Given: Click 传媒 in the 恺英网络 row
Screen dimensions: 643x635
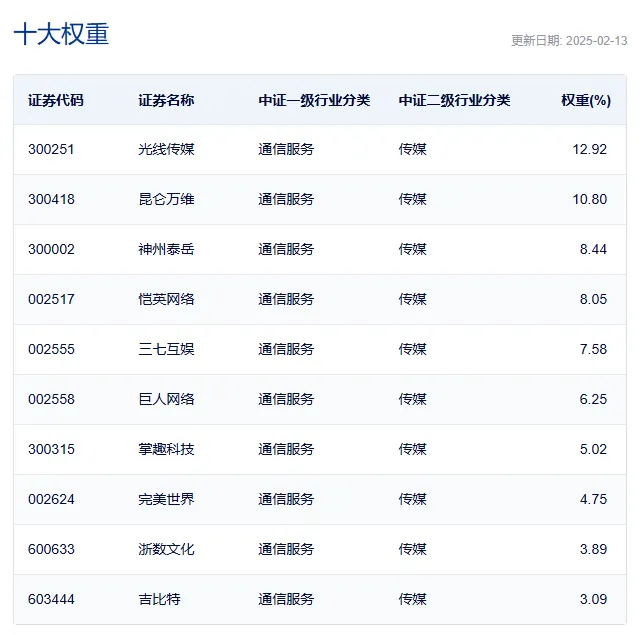Looking at the screenshot, I should 413,299.
